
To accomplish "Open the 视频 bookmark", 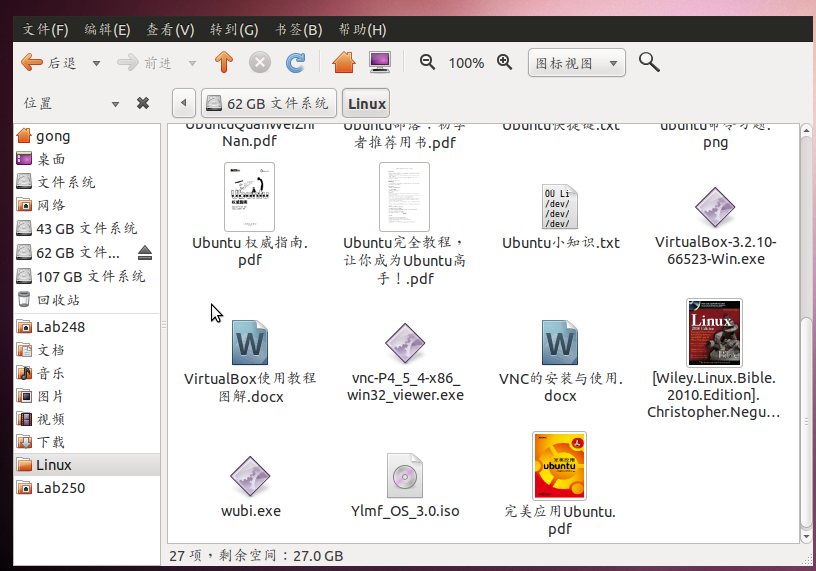I will click(x=87, y=419).
